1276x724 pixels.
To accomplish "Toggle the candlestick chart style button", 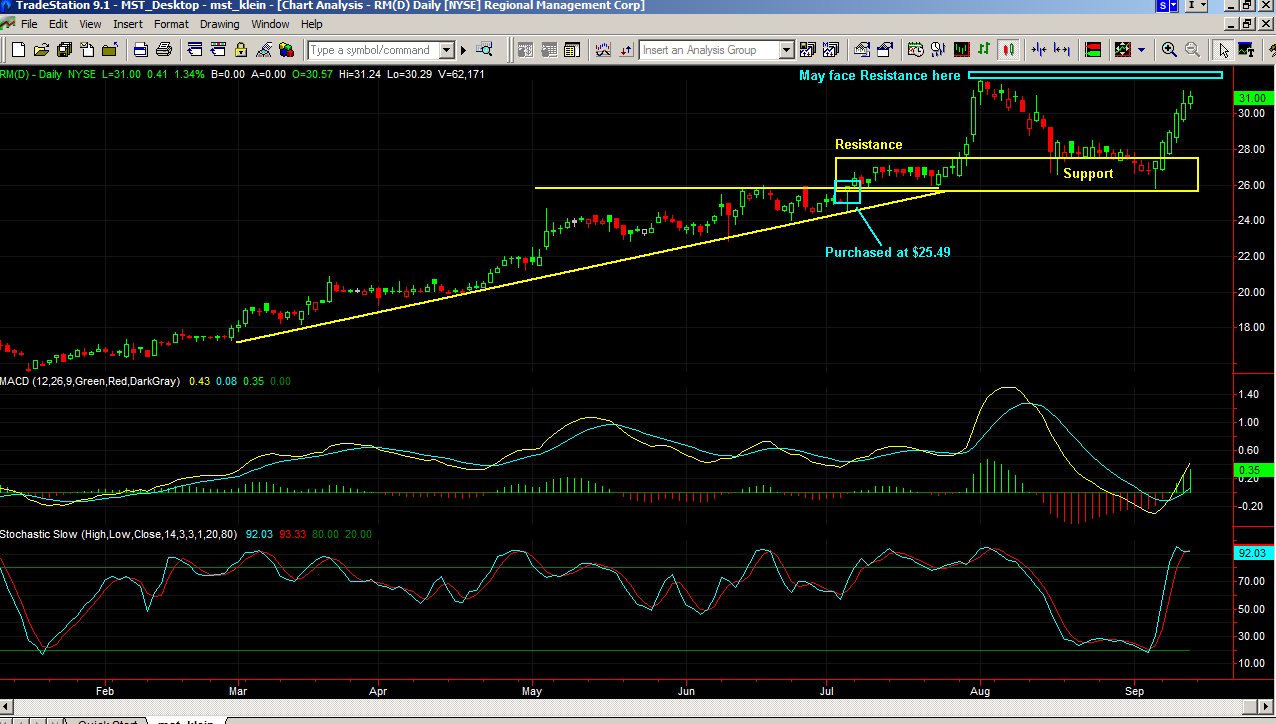I will [x=1009, y=49].
